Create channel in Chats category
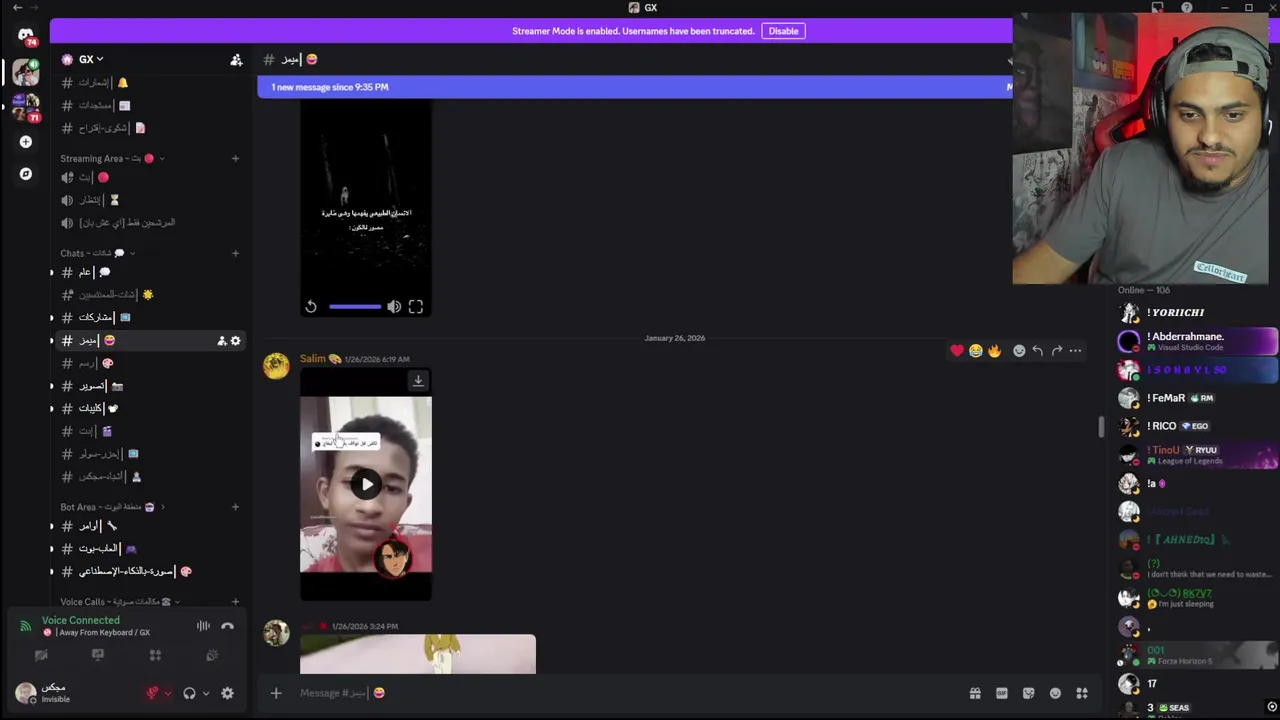This screenshot has width=1280, height=720. (x=235, y=253)
